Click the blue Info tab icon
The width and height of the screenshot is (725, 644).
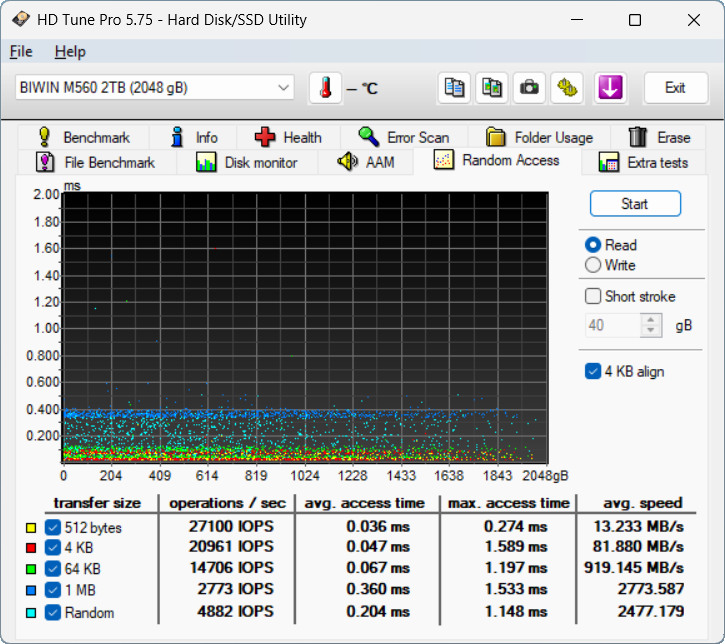[x=177, y=137]
